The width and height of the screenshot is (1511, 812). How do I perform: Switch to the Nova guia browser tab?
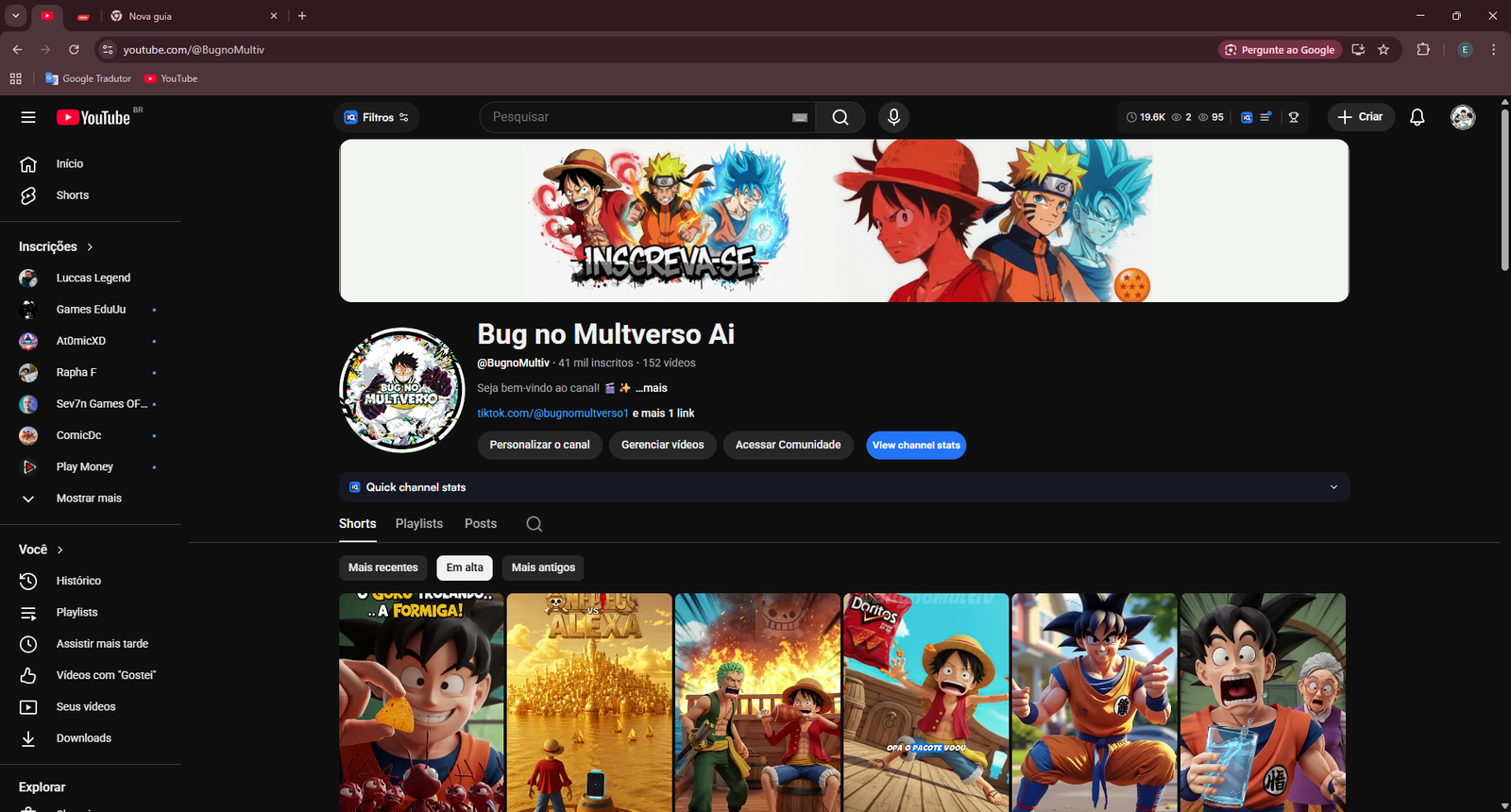click(x=193, y=16)
